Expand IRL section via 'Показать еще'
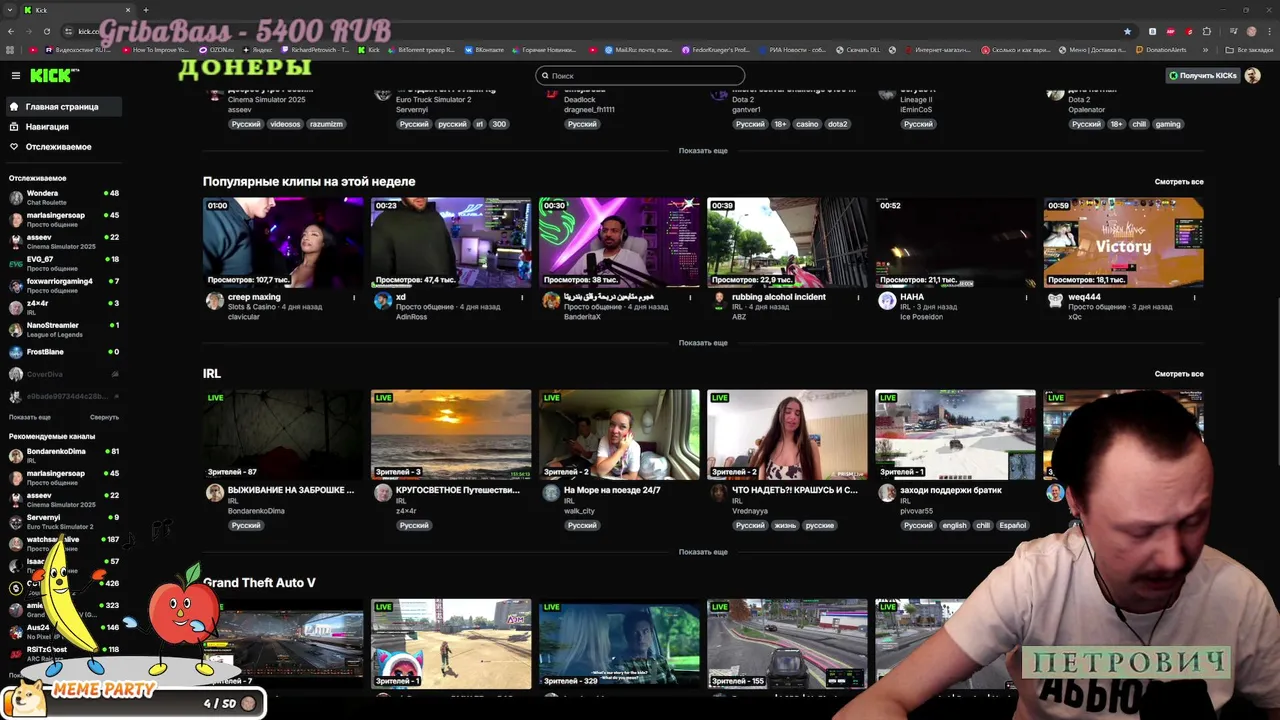Screen dimensions: 1280x720 tap(703, 552)
